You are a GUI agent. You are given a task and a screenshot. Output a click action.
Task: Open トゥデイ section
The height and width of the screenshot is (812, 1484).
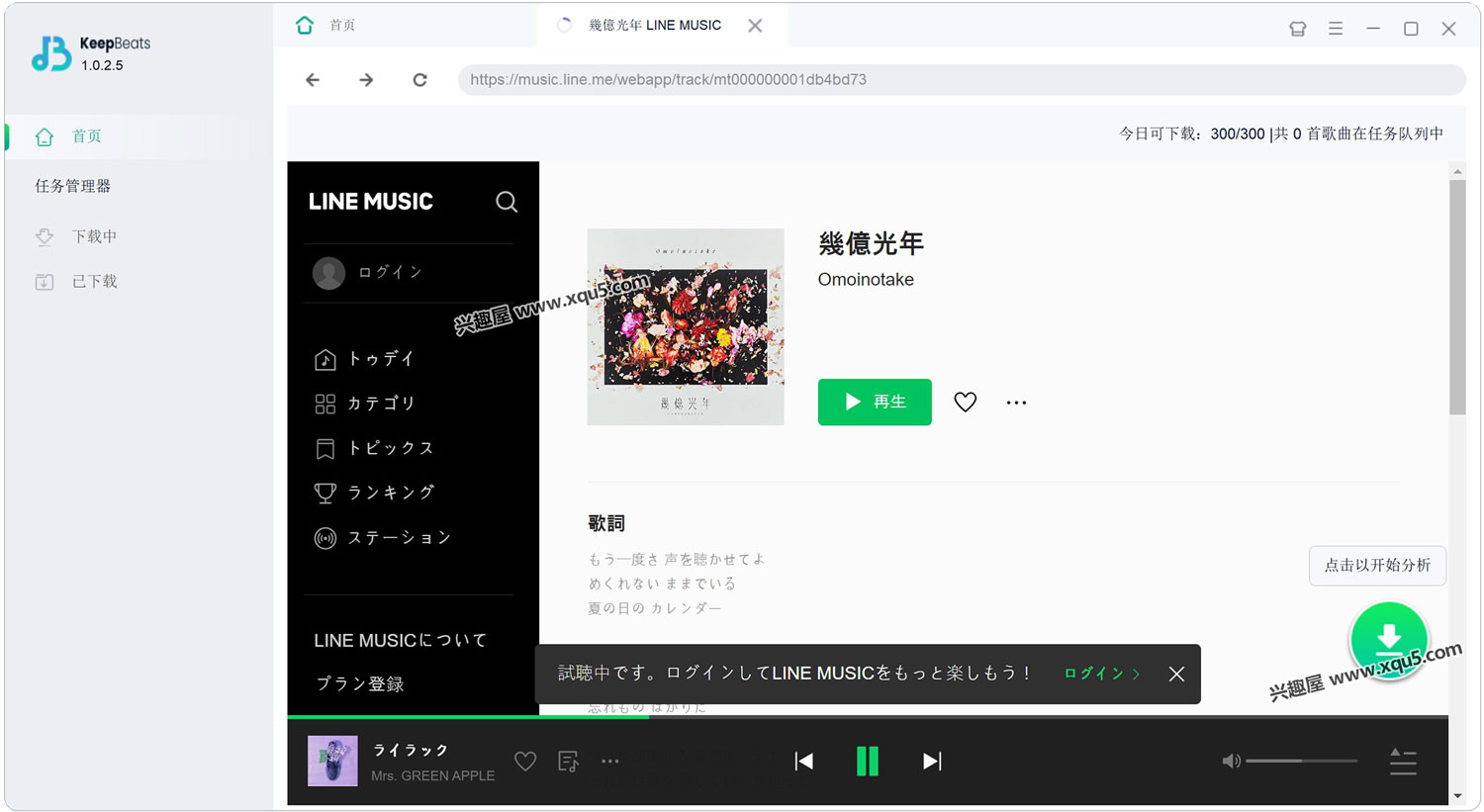point(364,359)
